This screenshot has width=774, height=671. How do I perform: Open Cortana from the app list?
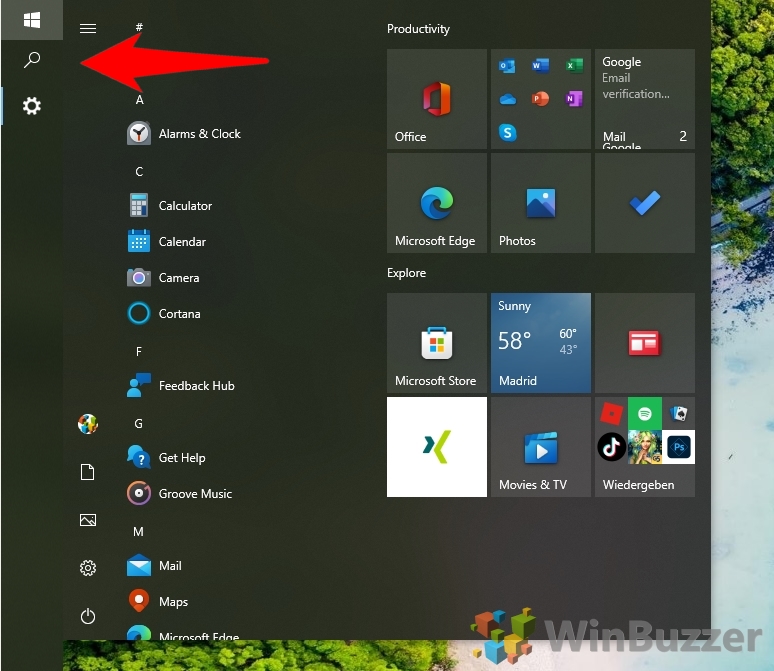[x=164, y=314]
